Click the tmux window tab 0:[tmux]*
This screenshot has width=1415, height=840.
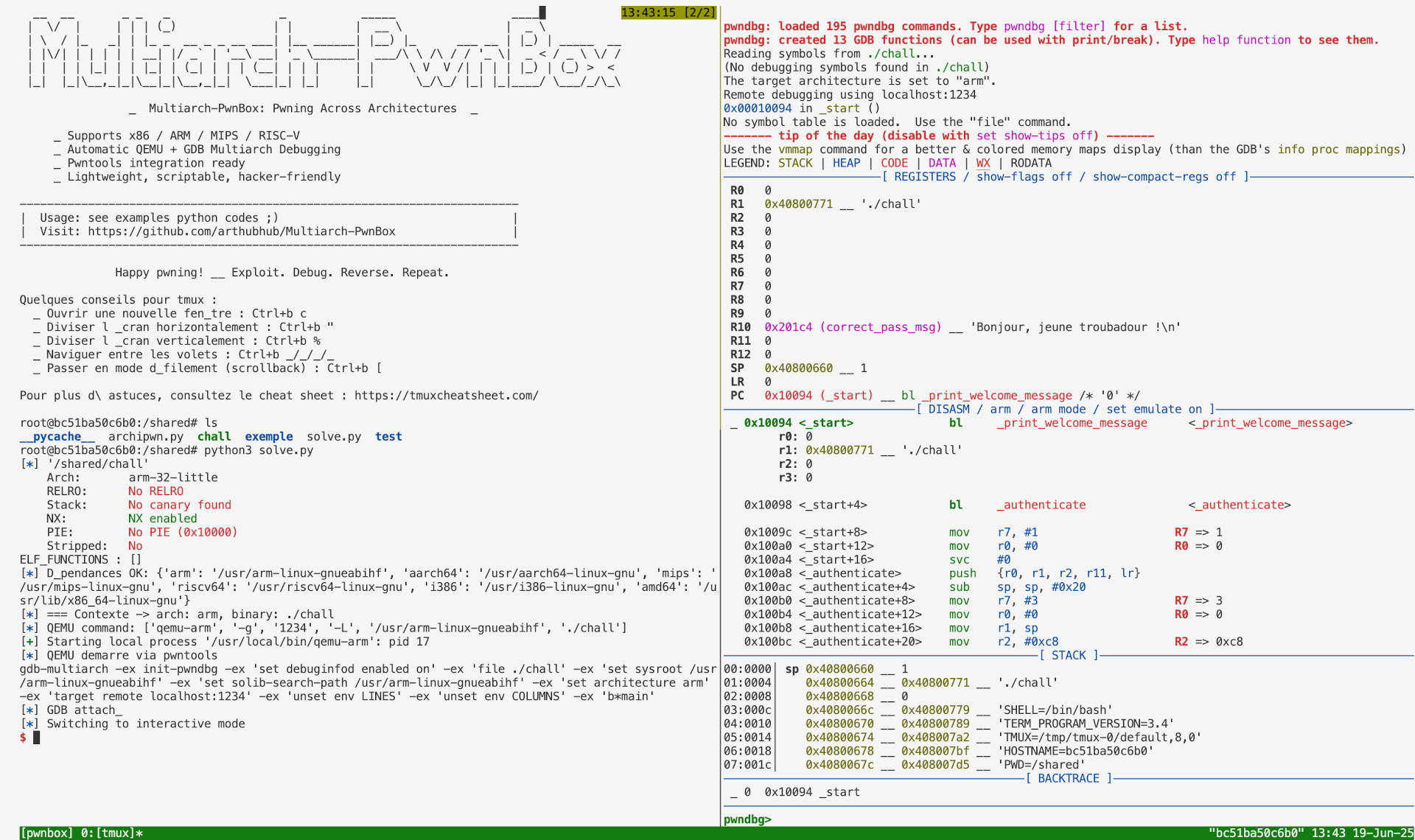[111, 833]
